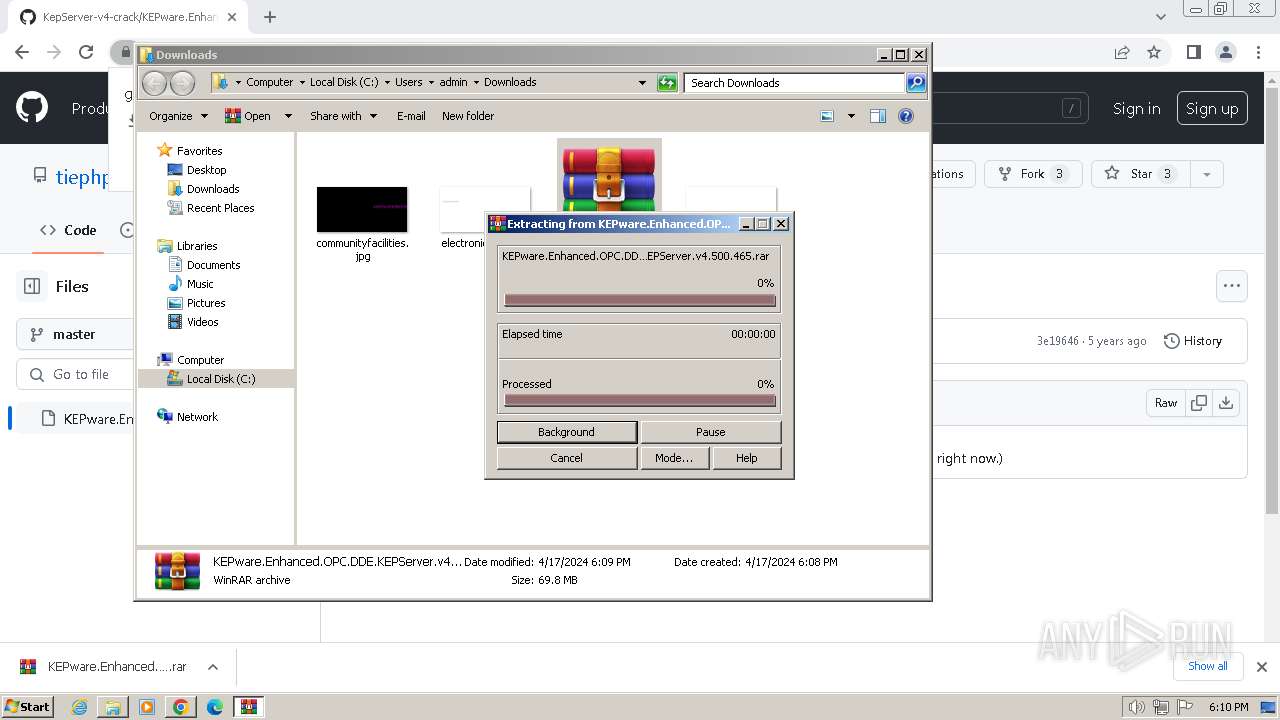Open a new Chrome tab

click(x=270, y=16)
